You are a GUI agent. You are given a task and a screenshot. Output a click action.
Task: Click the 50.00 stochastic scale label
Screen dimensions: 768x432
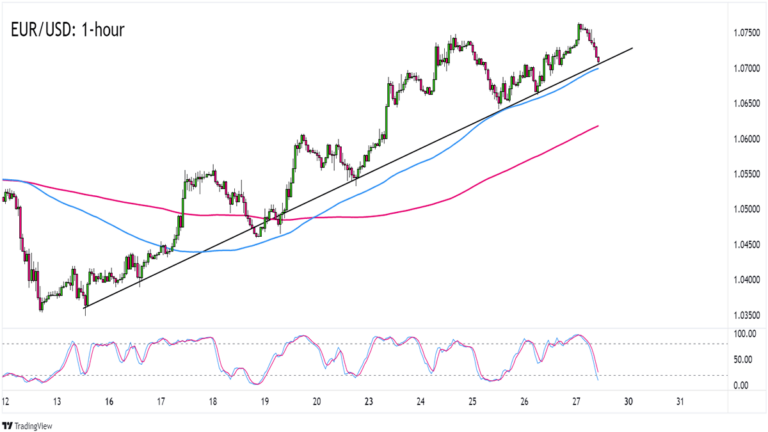(743, 360)
